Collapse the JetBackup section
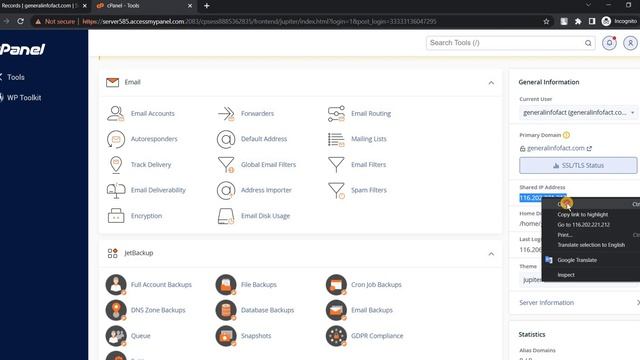This screenshot has width=640, height=360. coord(491,254)
